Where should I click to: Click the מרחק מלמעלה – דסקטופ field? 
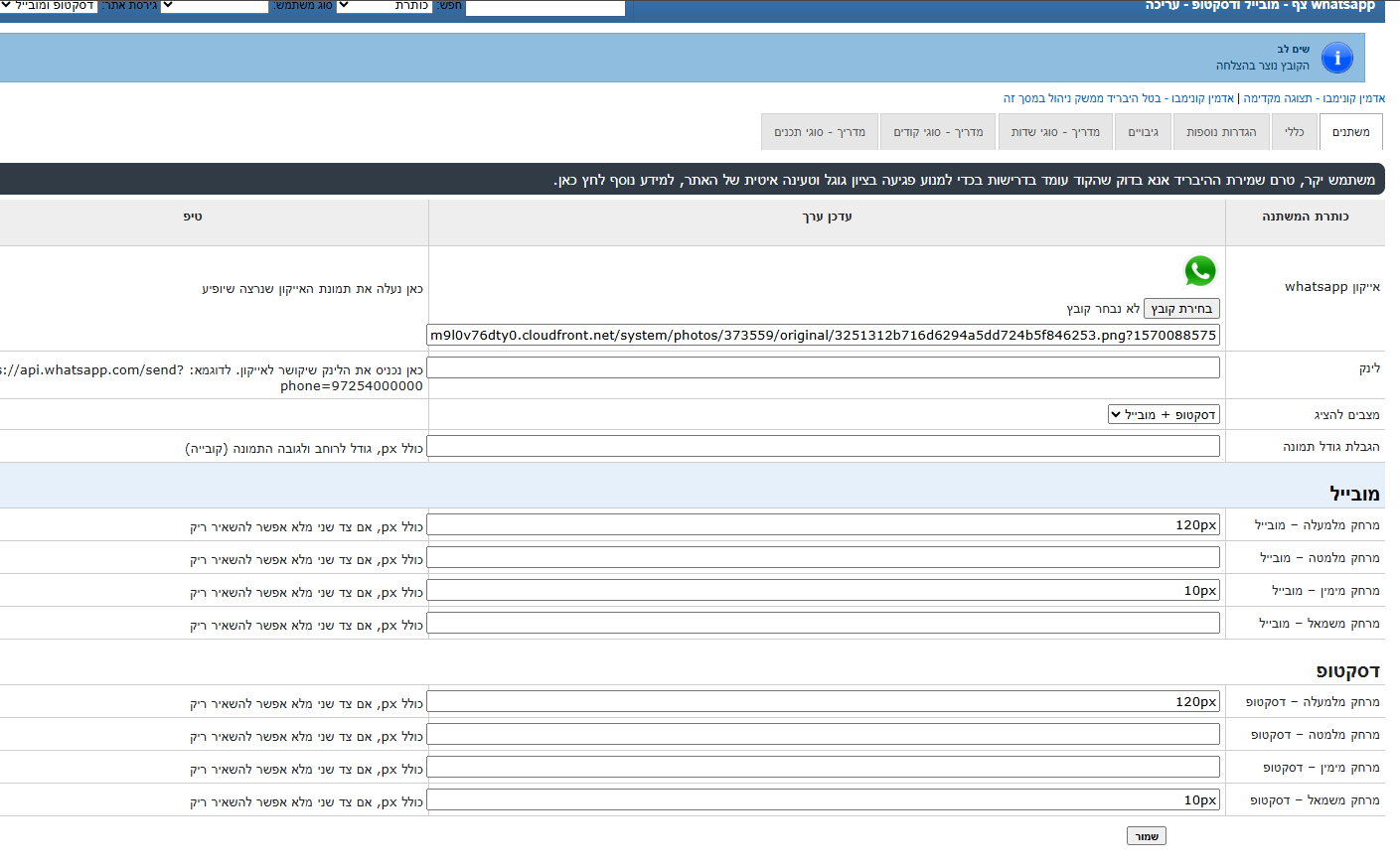824,701
